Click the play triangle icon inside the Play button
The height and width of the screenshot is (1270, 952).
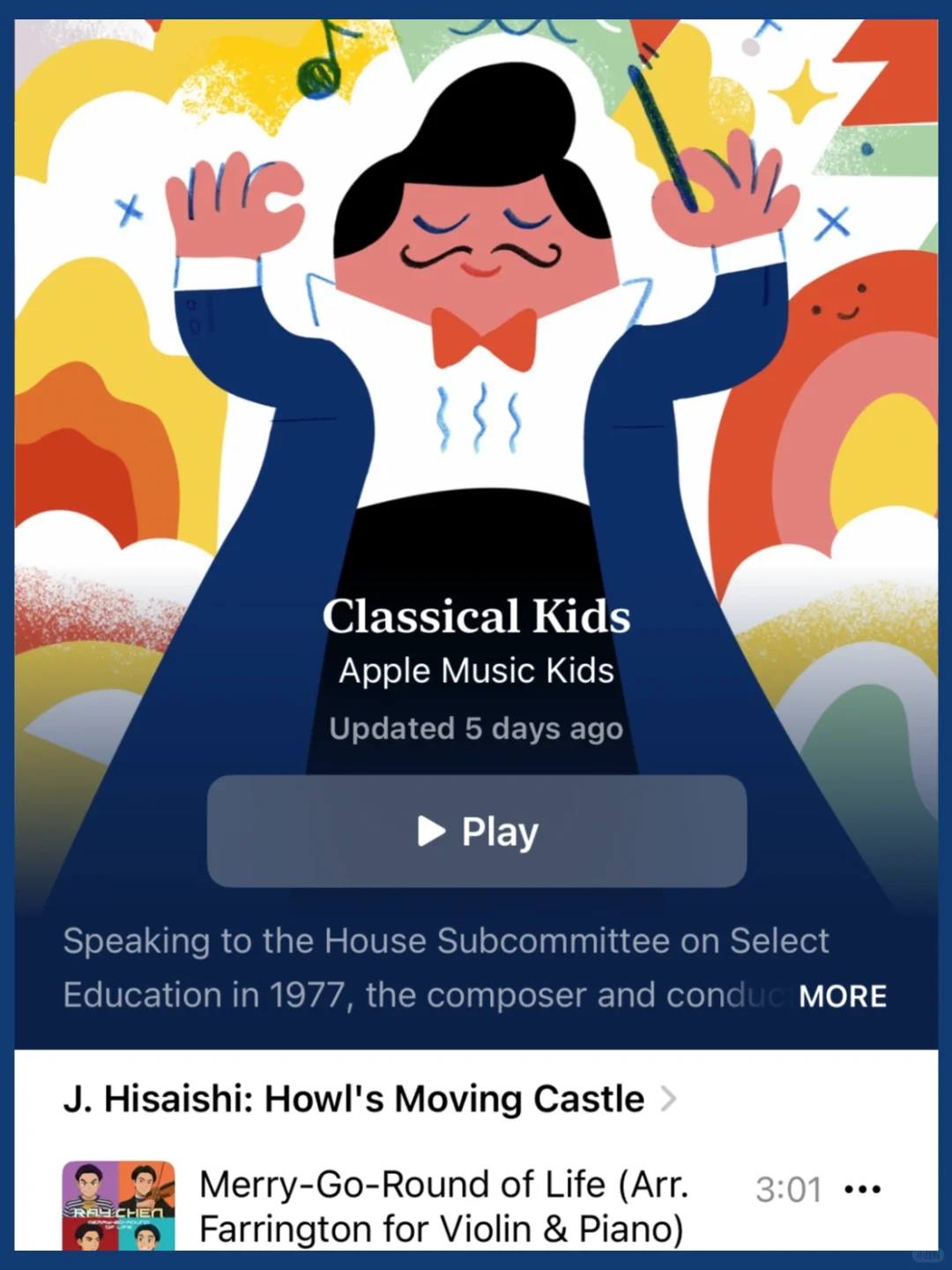(431, 831)
